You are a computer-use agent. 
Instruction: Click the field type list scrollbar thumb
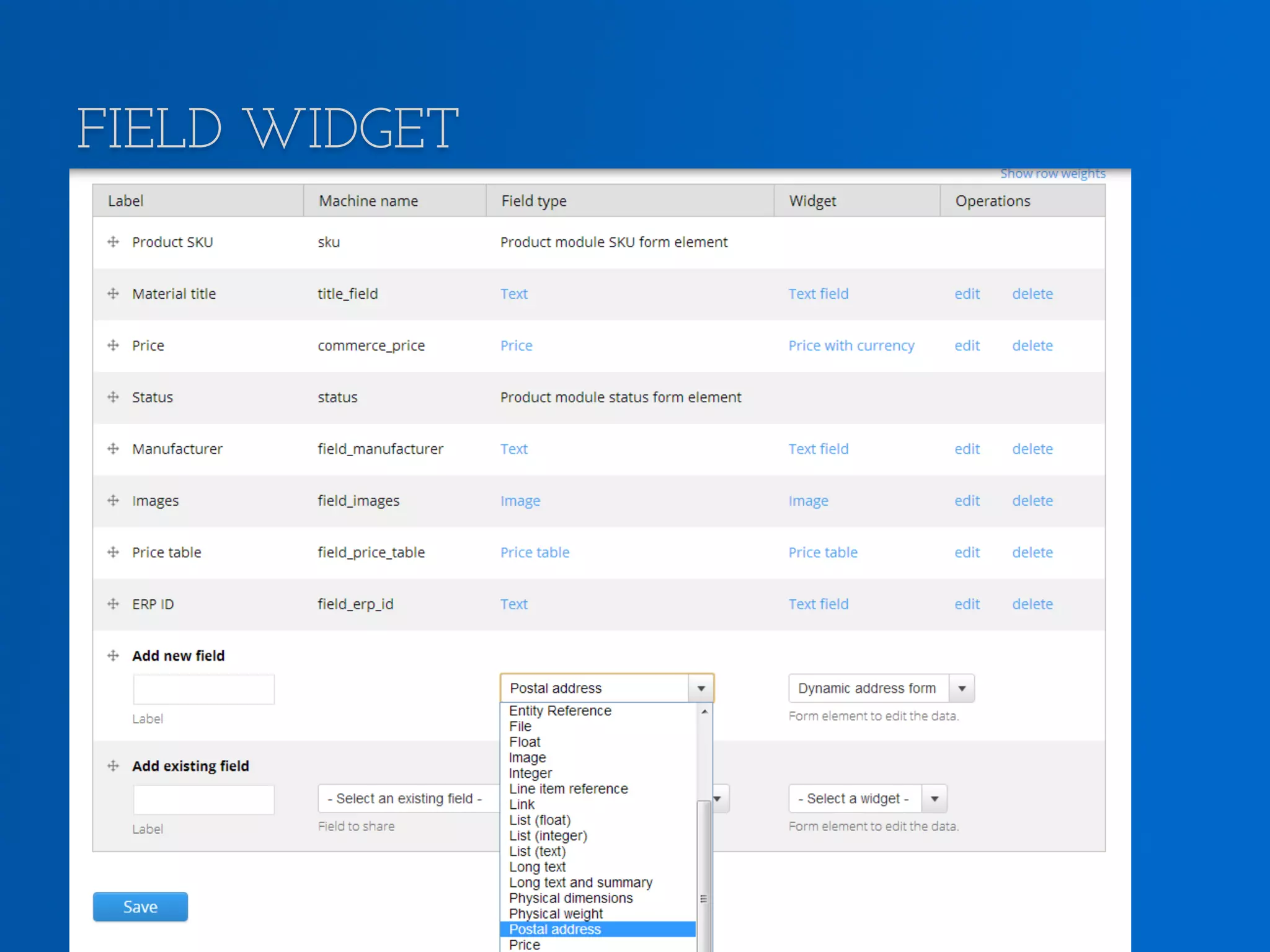pyautogui.click(x=704, y=876)
